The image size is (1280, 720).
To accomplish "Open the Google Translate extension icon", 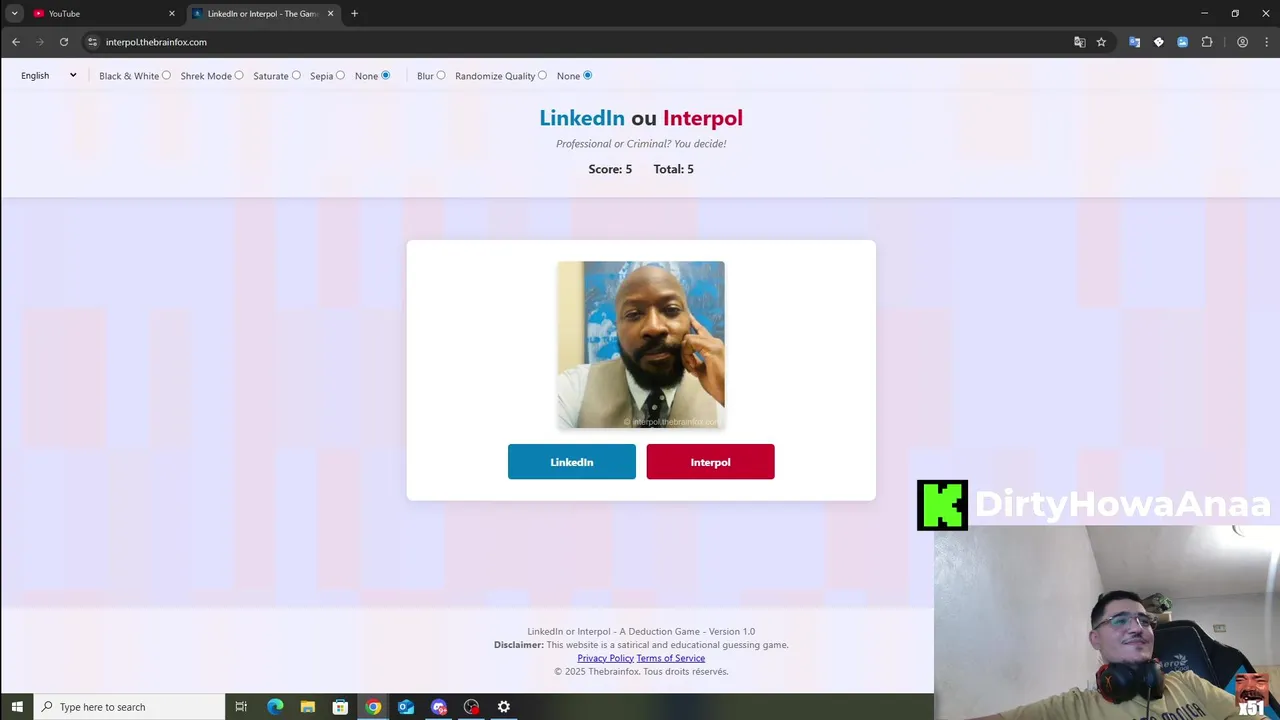I will coord(1134,42).
